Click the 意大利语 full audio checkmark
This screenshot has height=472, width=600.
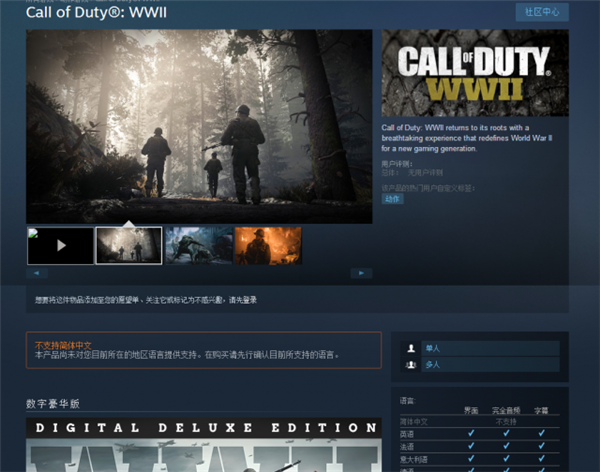click(506, 459)
